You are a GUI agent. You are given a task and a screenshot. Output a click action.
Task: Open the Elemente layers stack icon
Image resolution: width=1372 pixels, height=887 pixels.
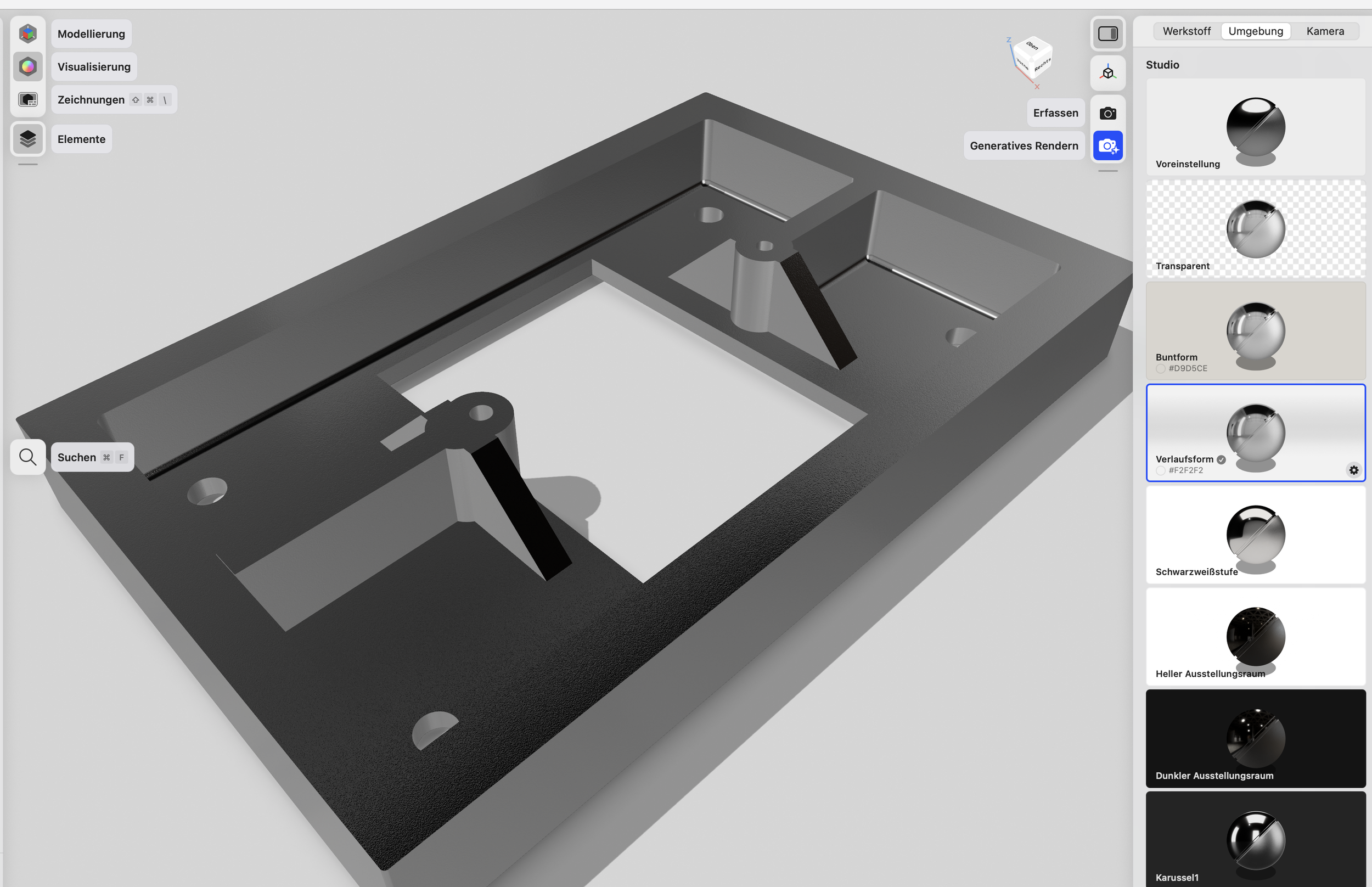coord(27,139)
